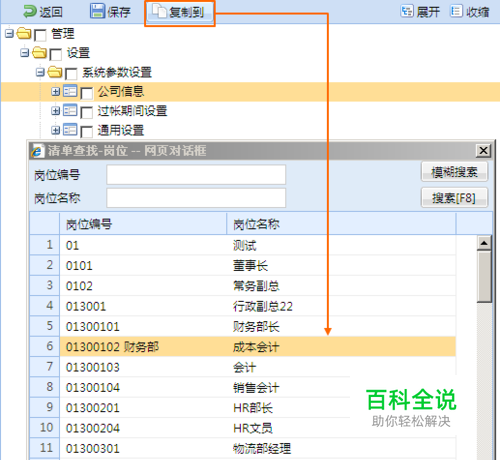500x460 pixels.
Task: Click the green 返回 return arrow icon
Action: pyautogui.click(x=30, y=12)
